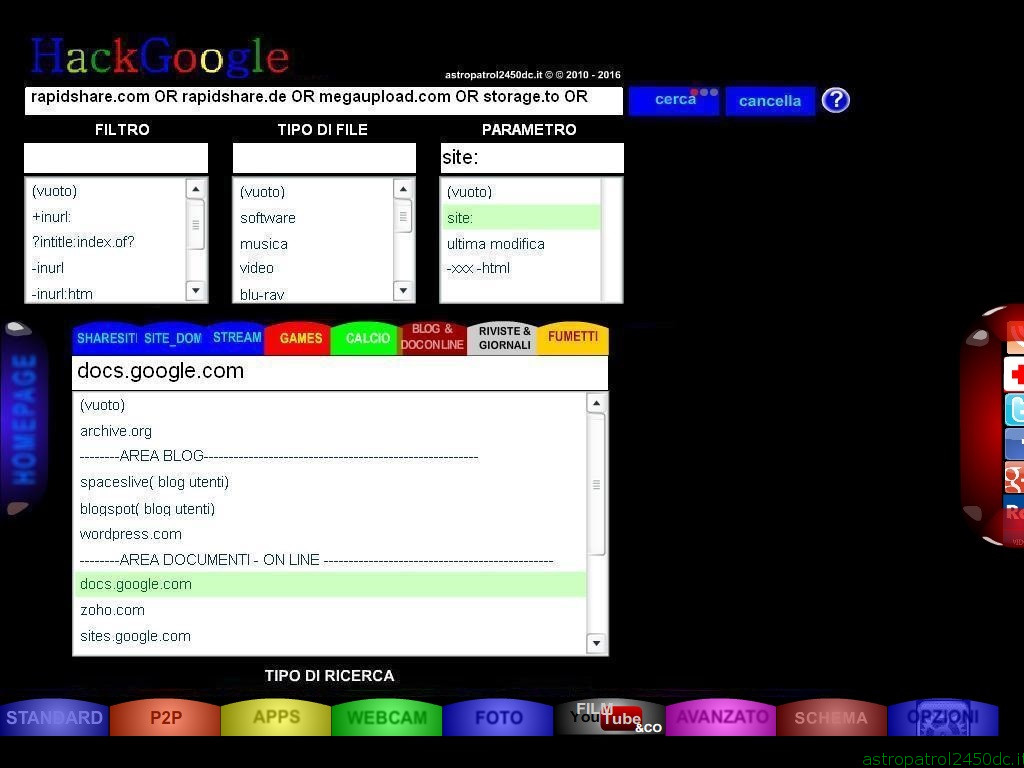Clear the query with the cancella button
Image resolution: width=1024 pixels, height=768 pixels.
coord(770,101)
